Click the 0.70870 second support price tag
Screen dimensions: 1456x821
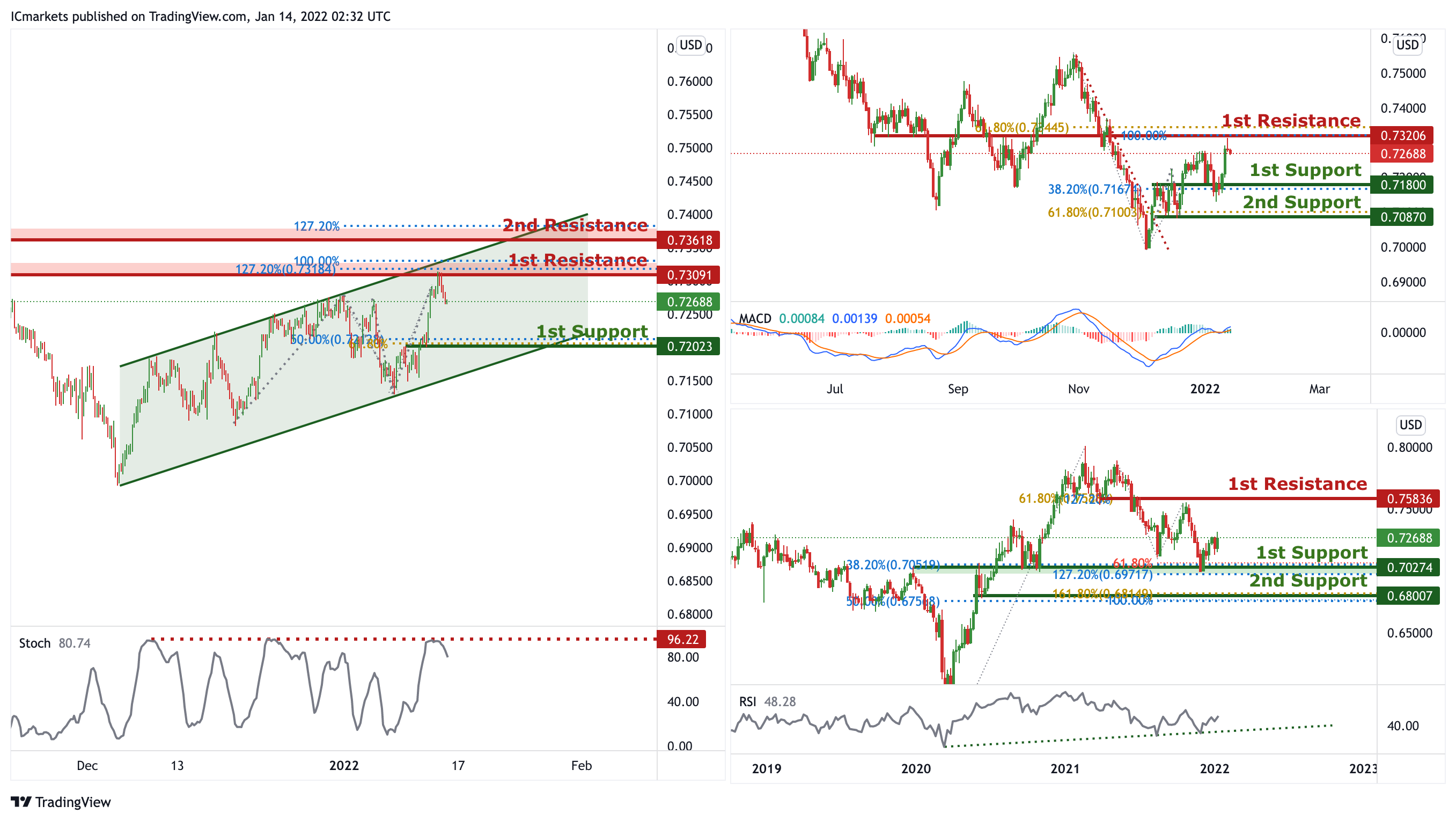(x=1402, y=217)
